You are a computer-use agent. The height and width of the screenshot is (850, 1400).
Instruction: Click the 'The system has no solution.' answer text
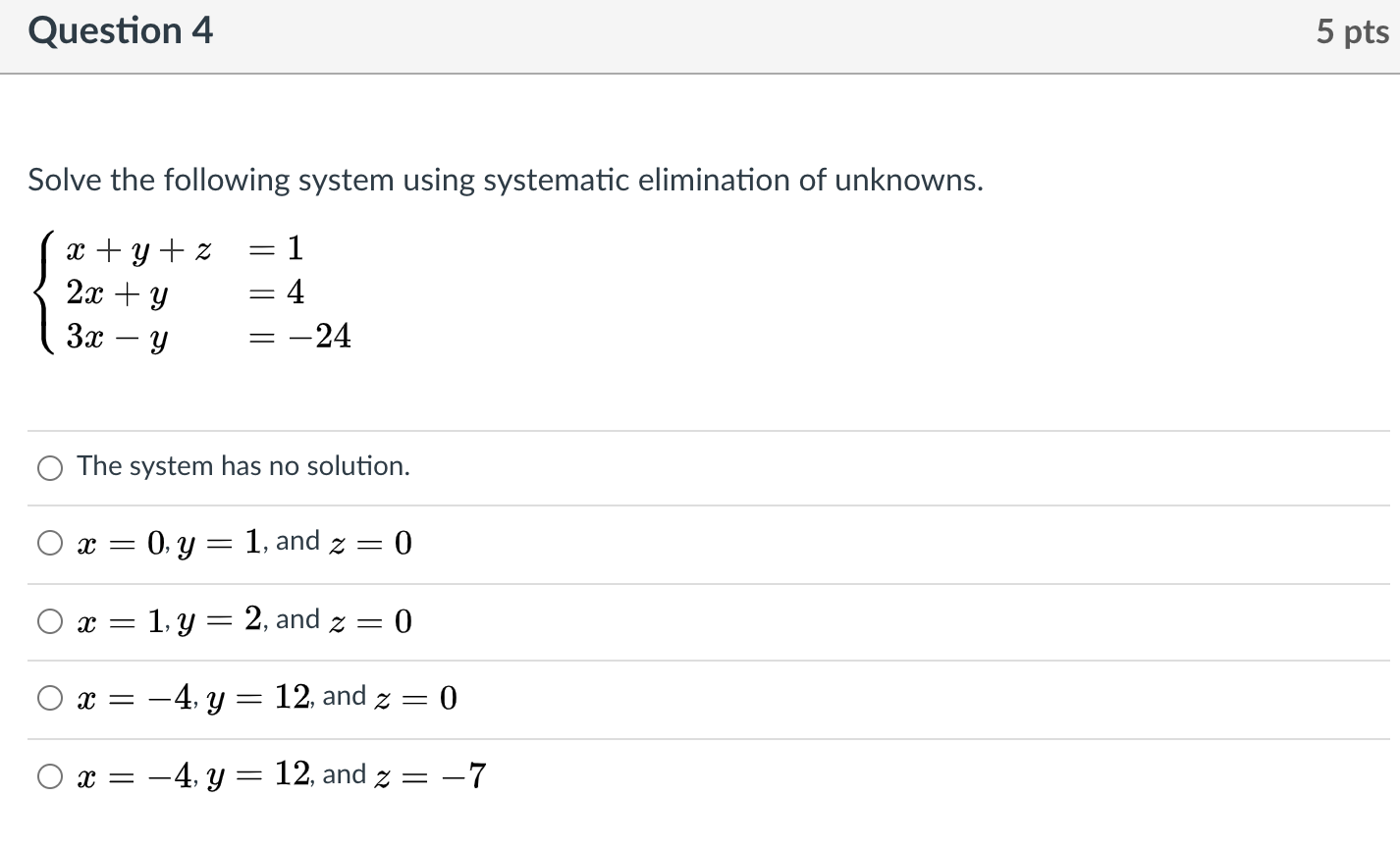(243, 466)
